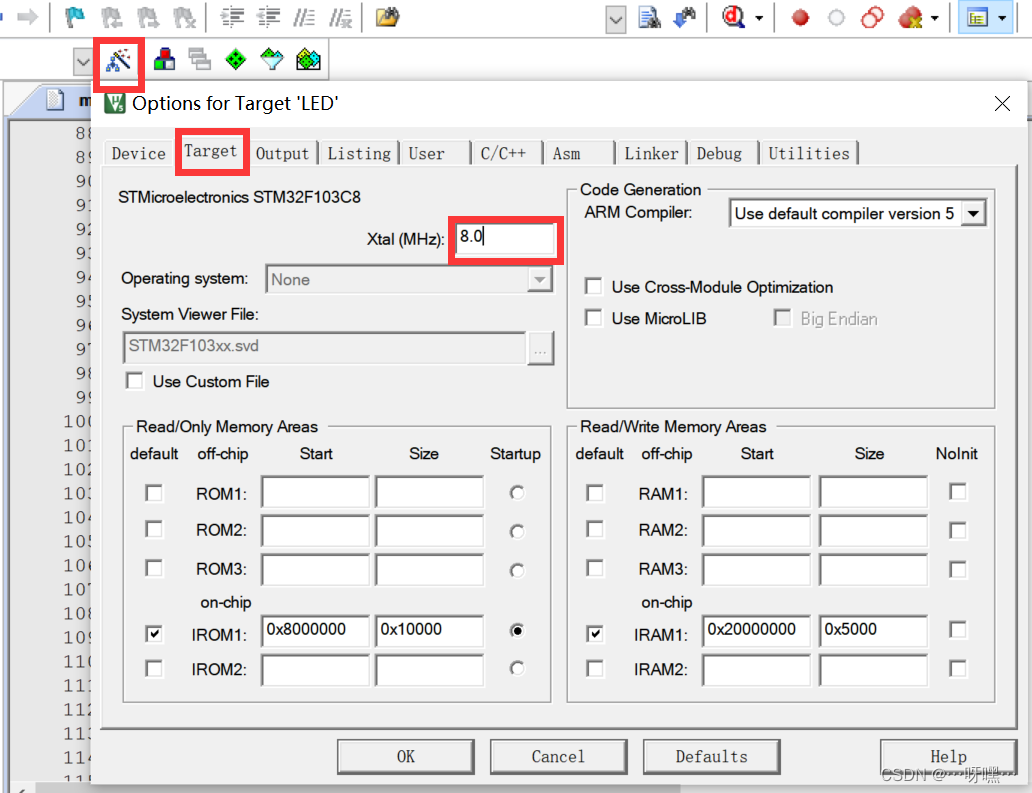Start debug session magnifier icon
Screen dimensions: 1032x793
733,18
